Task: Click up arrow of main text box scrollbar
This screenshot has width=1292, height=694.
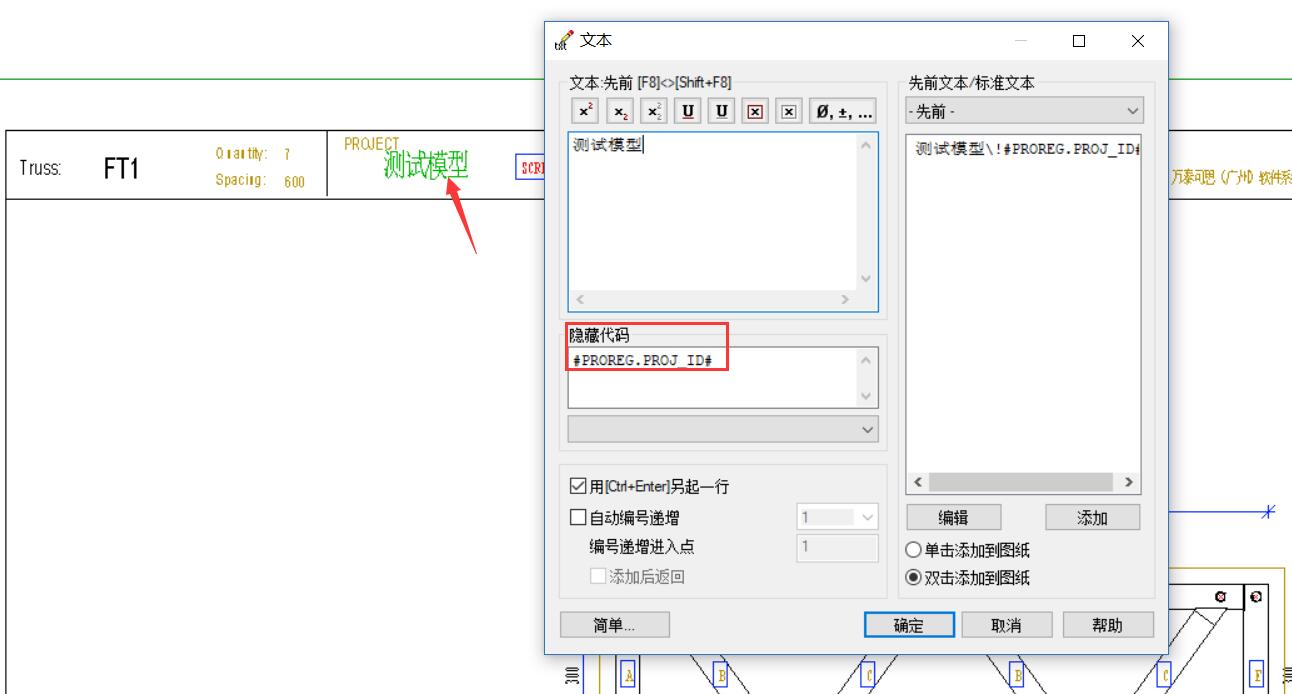Action: 866,145
